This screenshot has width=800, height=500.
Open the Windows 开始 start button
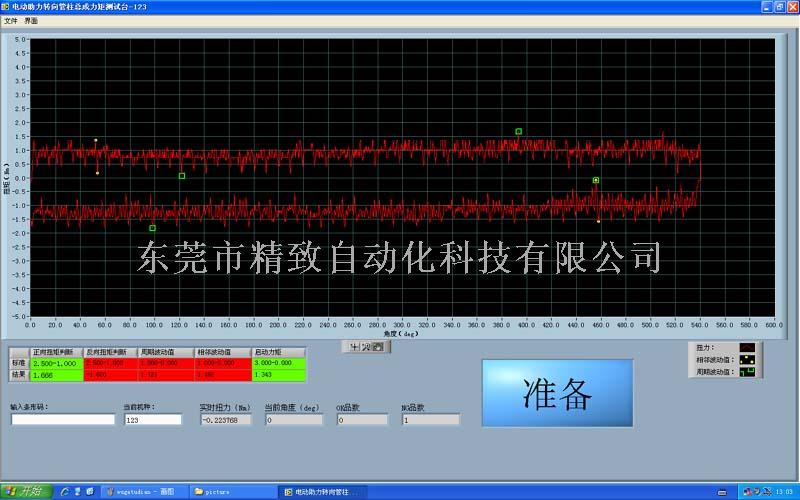[27, 491]
